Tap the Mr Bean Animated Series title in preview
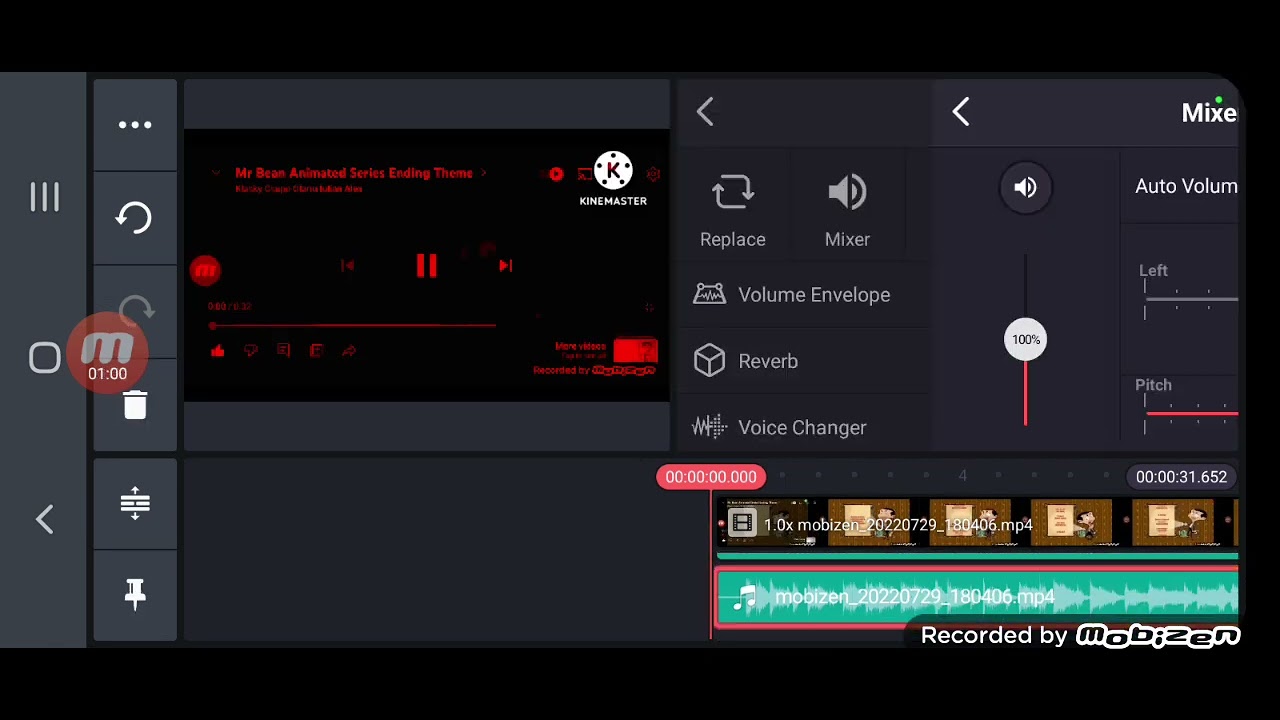 click(x=354, y=173)
